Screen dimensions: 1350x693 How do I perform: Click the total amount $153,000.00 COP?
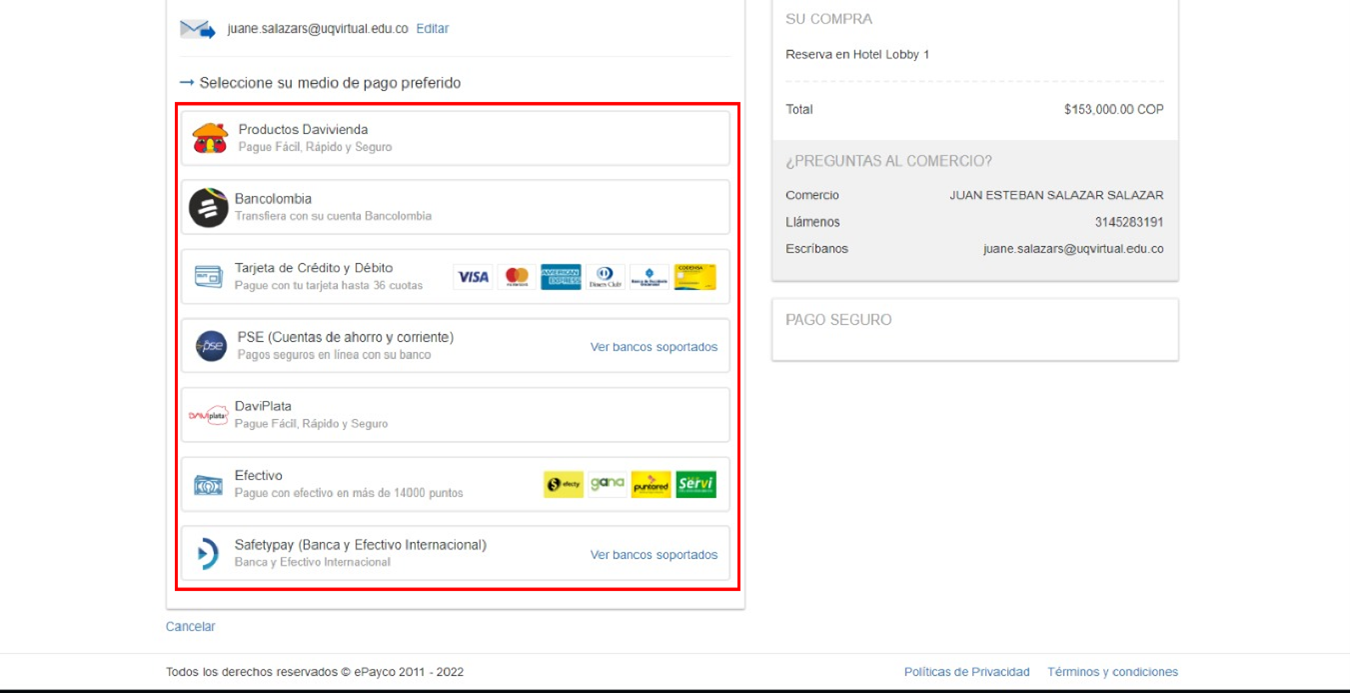(x=1114, y=110)
